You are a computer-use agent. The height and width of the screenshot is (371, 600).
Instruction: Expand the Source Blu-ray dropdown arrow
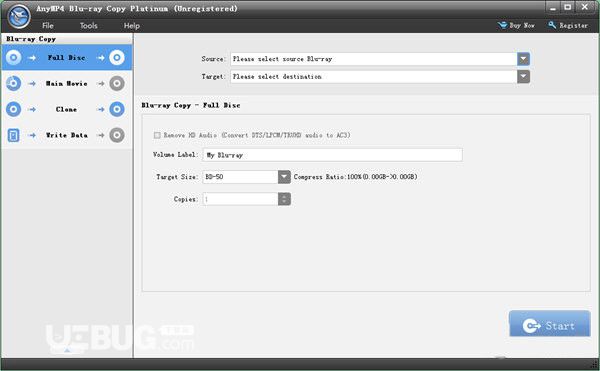pyautogui.click(x=523, y=59)
